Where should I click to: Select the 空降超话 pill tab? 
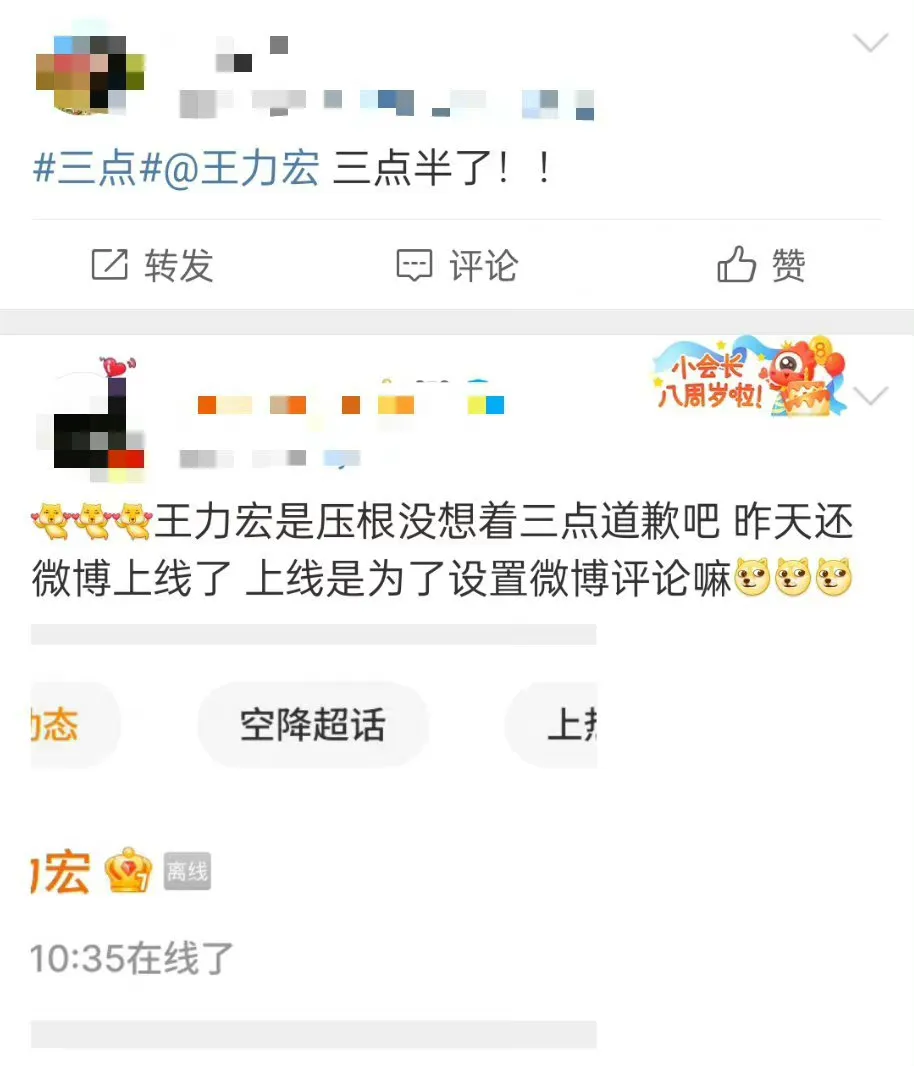(x=313, y=725)
